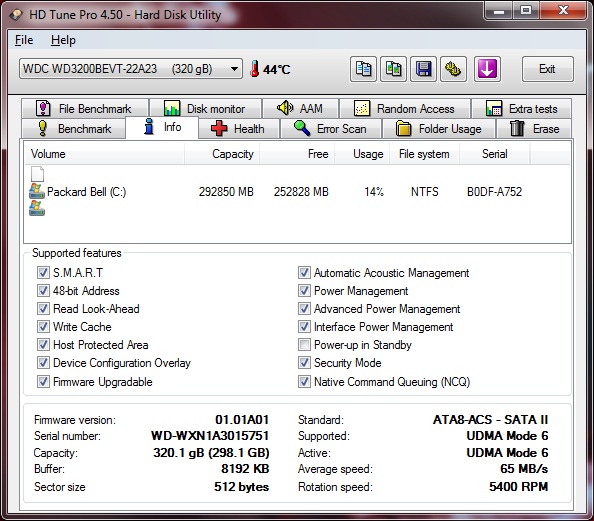Switch to the Folder Usage tab
Screen dimensions: 594x521
click(x=439, y=128)
